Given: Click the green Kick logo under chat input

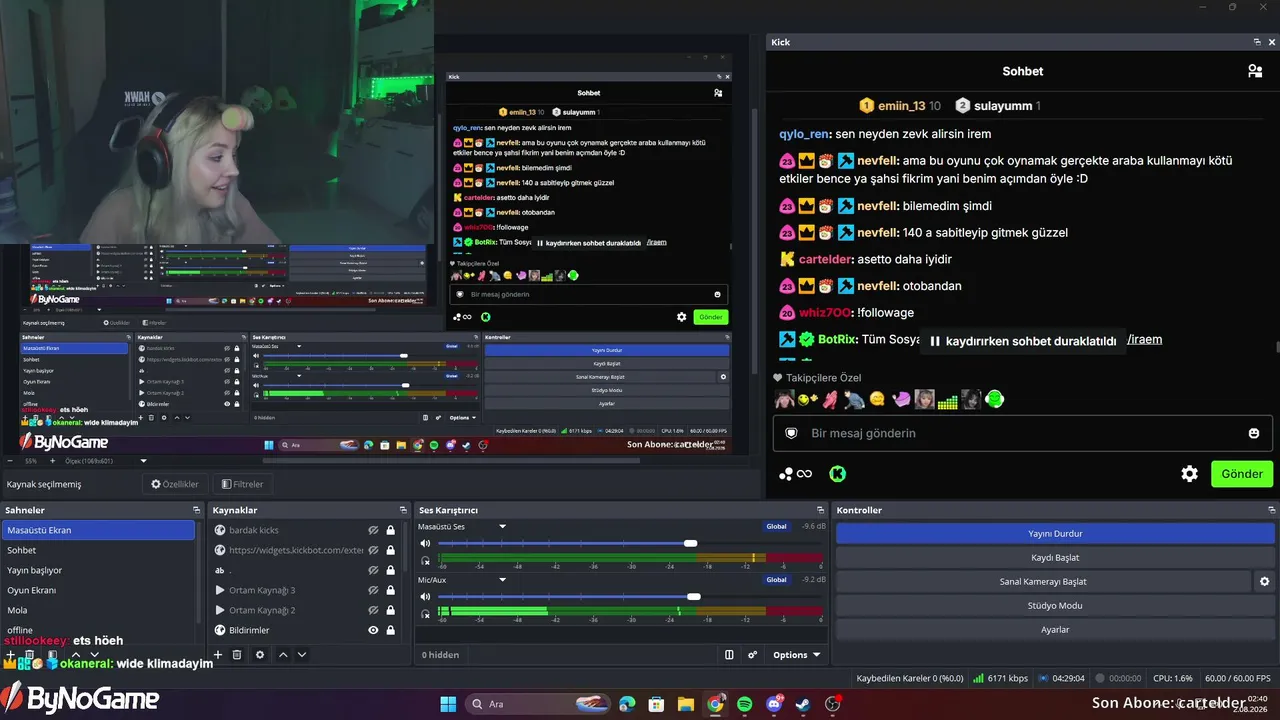Looking at the screenshot, I should 838,474.
